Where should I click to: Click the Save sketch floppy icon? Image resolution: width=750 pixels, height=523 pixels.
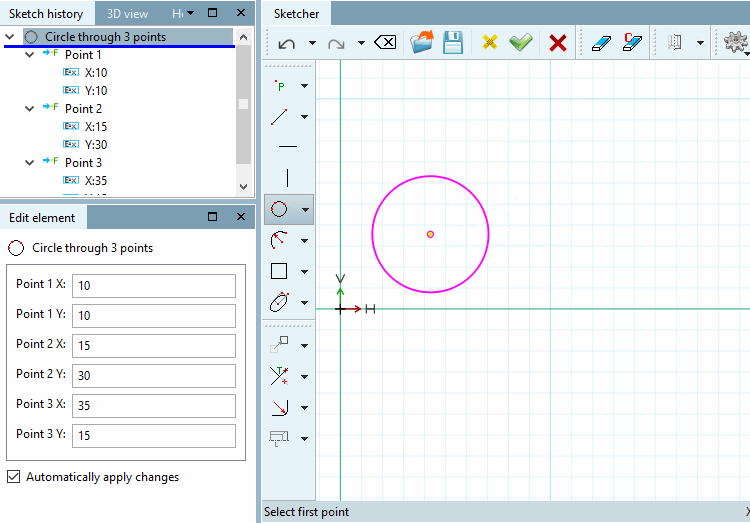(452, 43)
